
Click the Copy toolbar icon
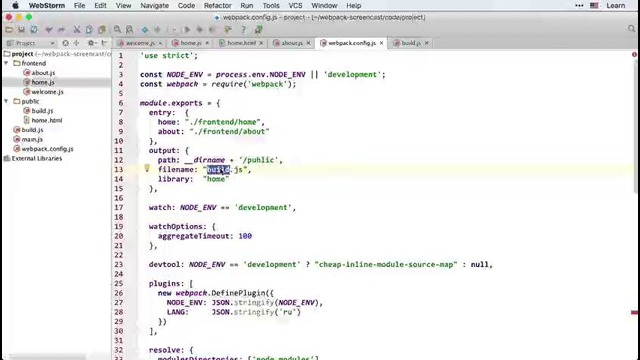click(x=89, y=30)
